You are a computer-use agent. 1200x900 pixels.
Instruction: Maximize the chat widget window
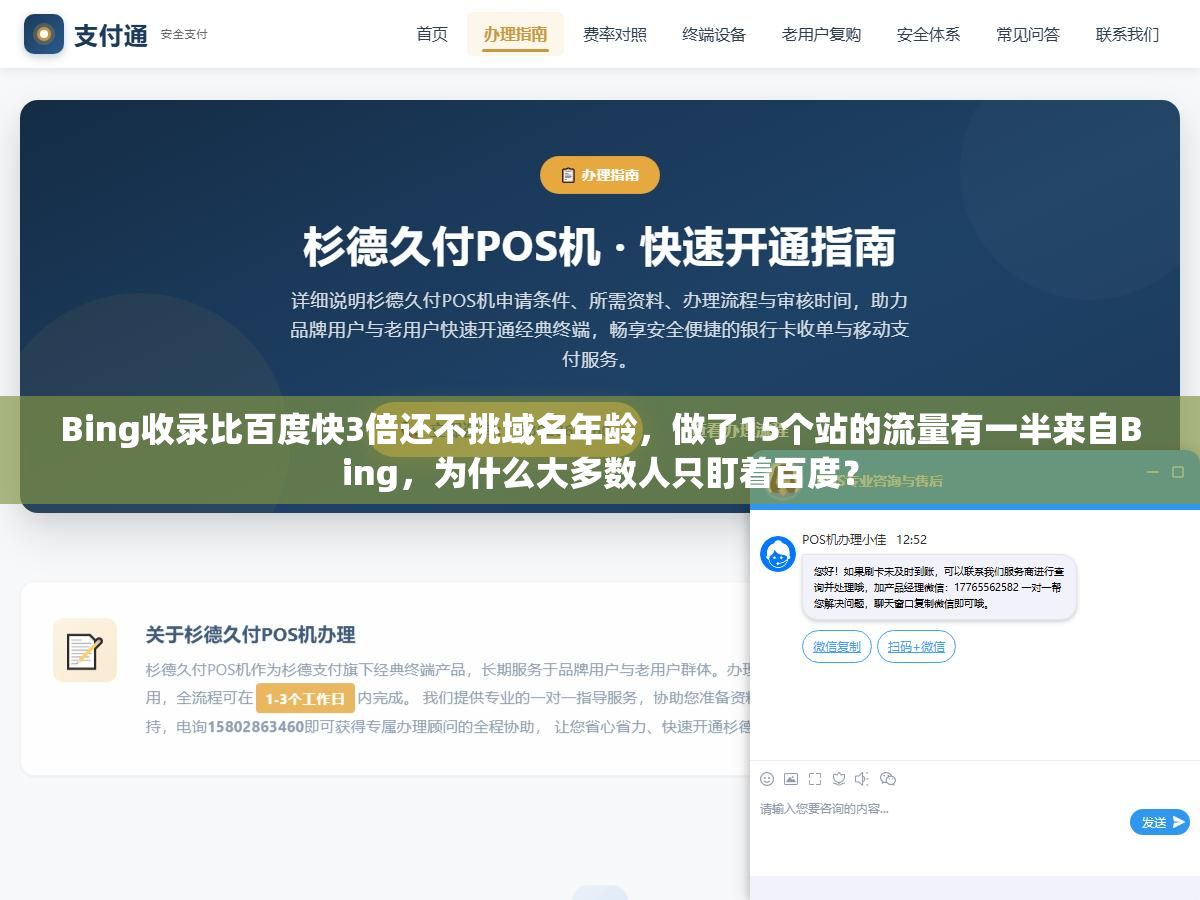click(x=1178, y=472)
